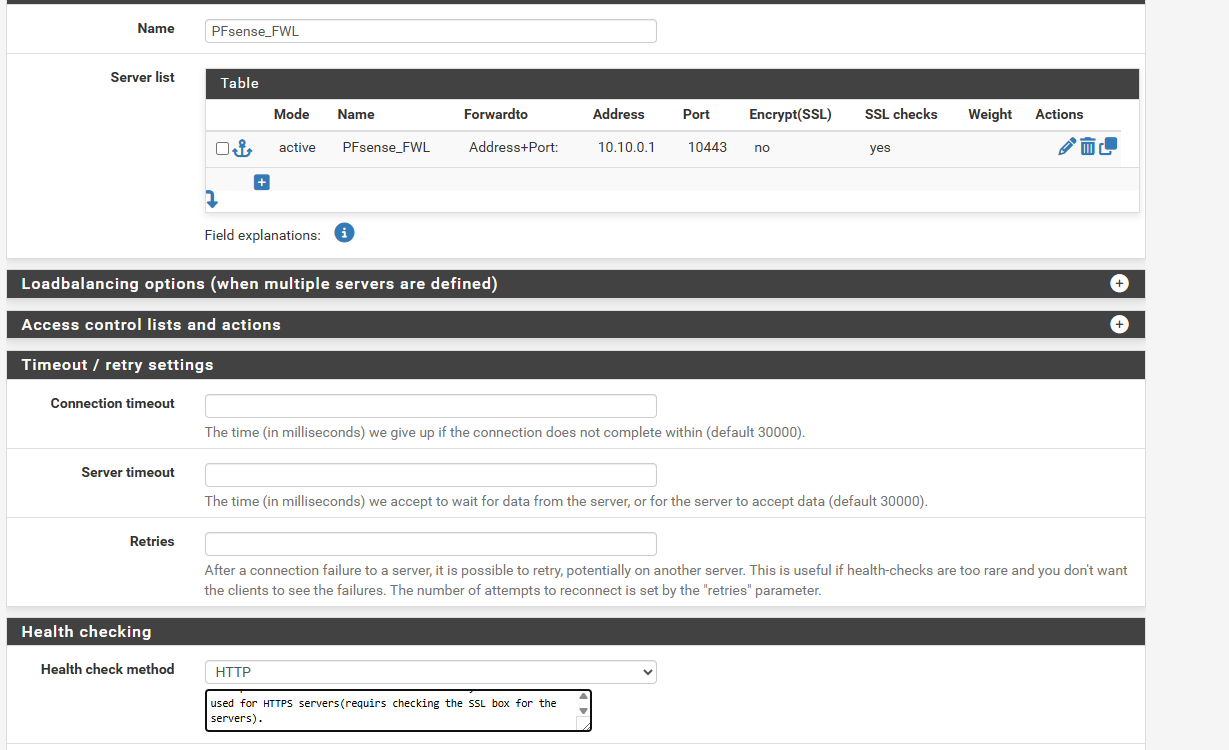Click the backend Name input field
The height and width of the screenshot is (750, 1229).
[x=431, y=31]
